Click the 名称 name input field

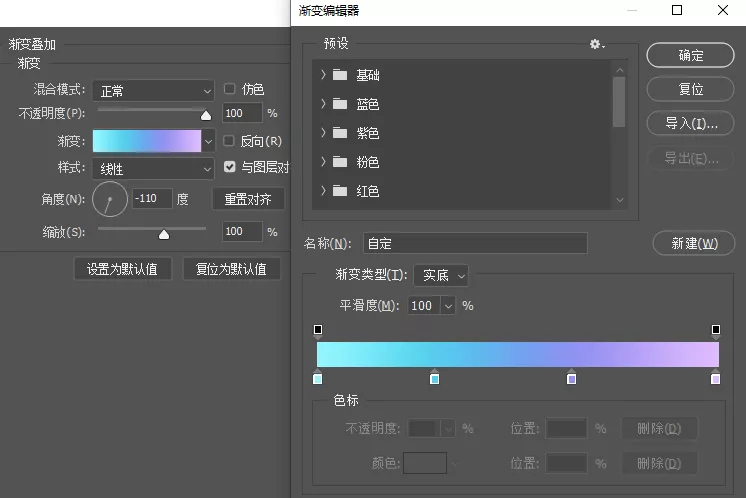[x=475, y=244]
